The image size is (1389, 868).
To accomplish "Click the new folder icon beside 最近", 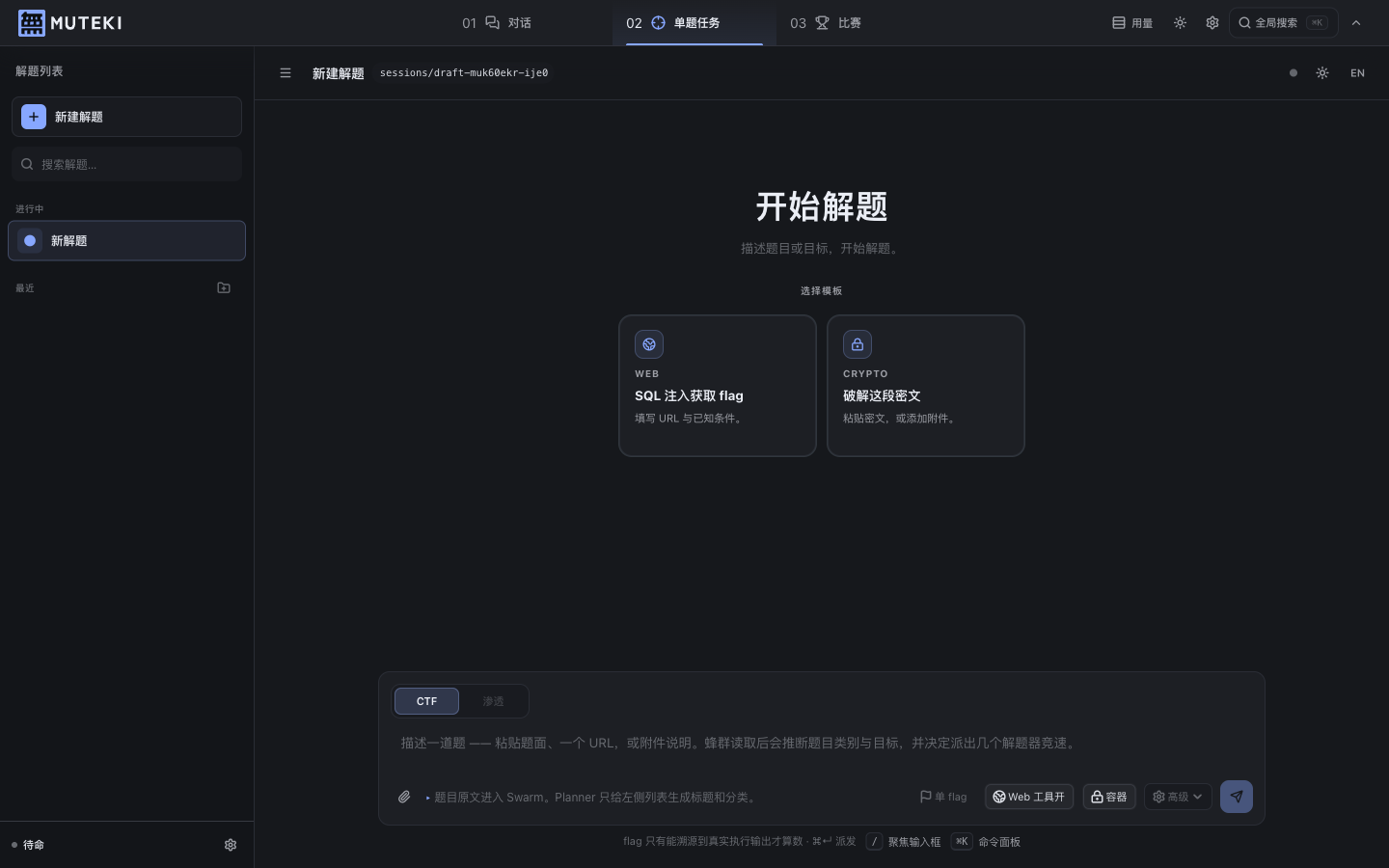I will click(x=224, y=287).
